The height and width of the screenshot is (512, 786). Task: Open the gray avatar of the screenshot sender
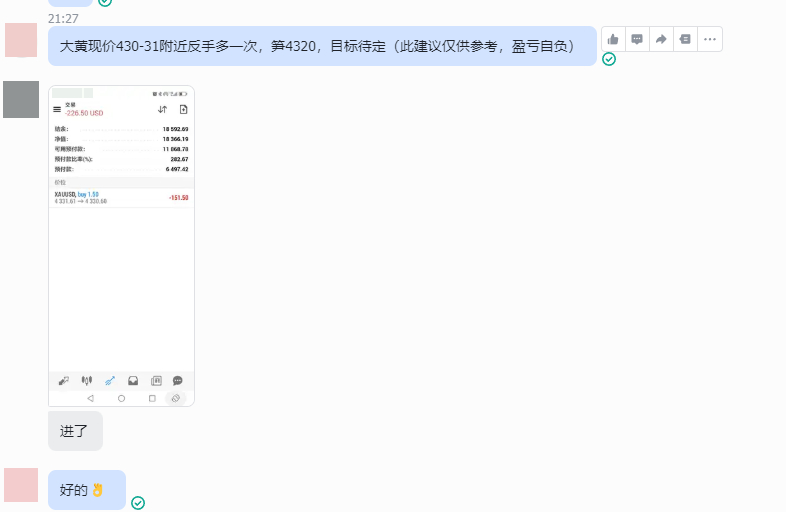21,99
